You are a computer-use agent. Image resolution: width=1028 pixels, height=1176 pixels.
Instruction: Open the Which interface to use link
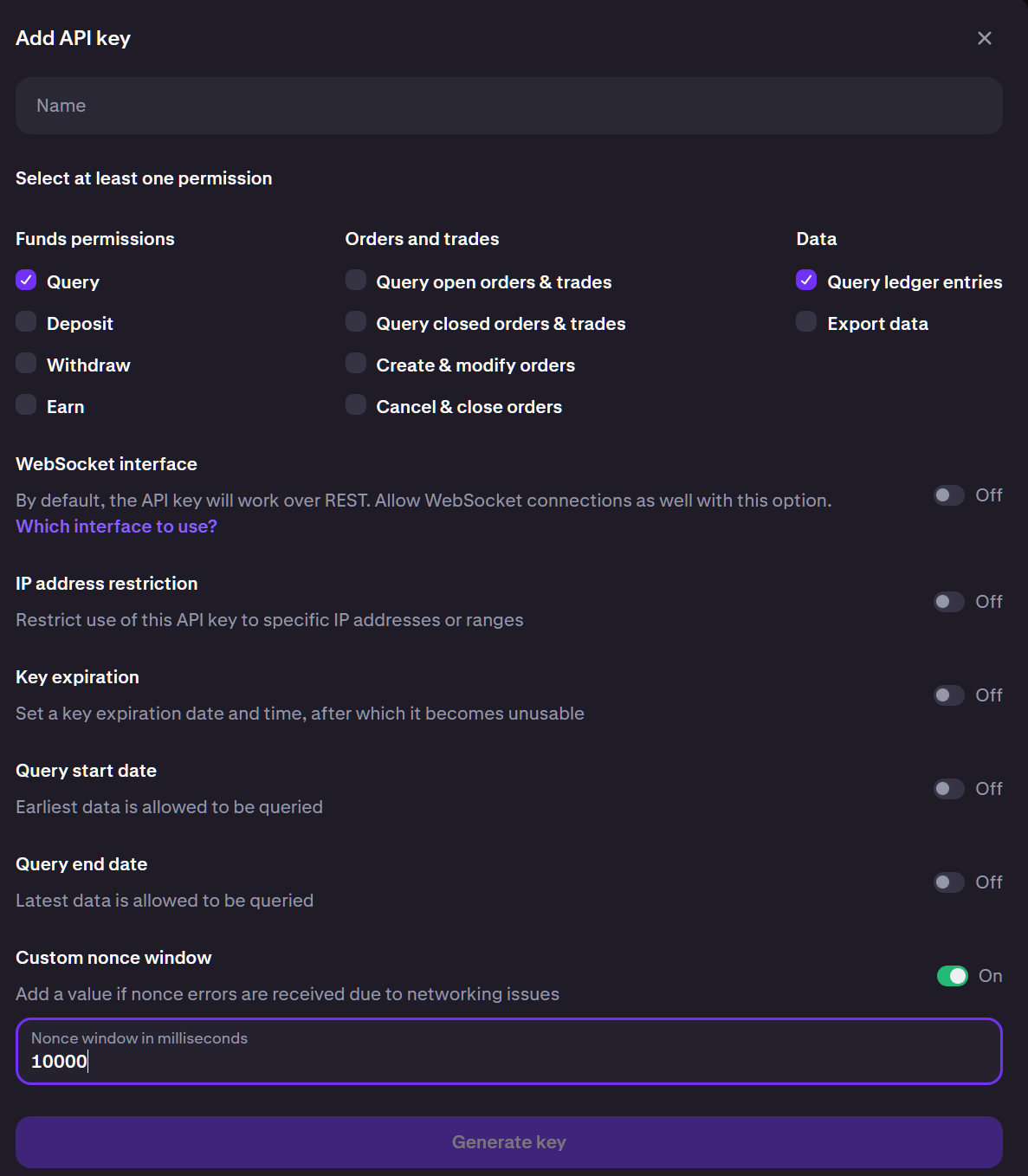116,527
